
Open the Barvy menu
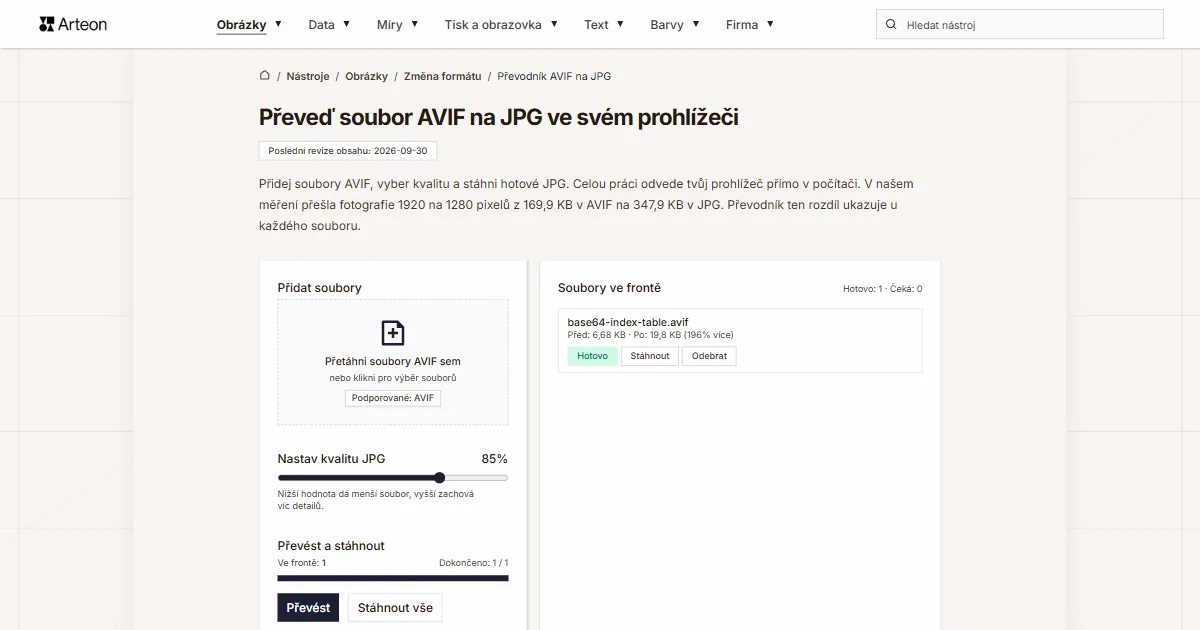pyautogui.click(x=667, y=25)
